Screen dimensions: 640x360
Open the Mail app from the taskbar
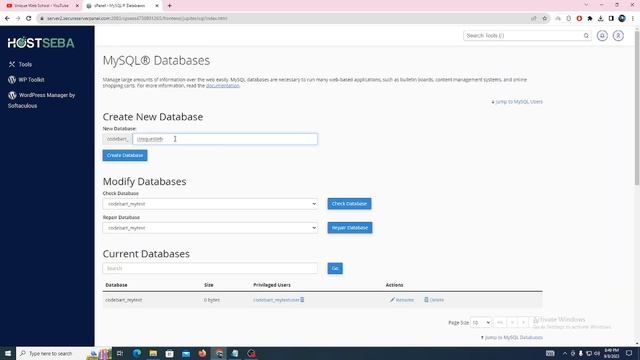tap(186, 353)
